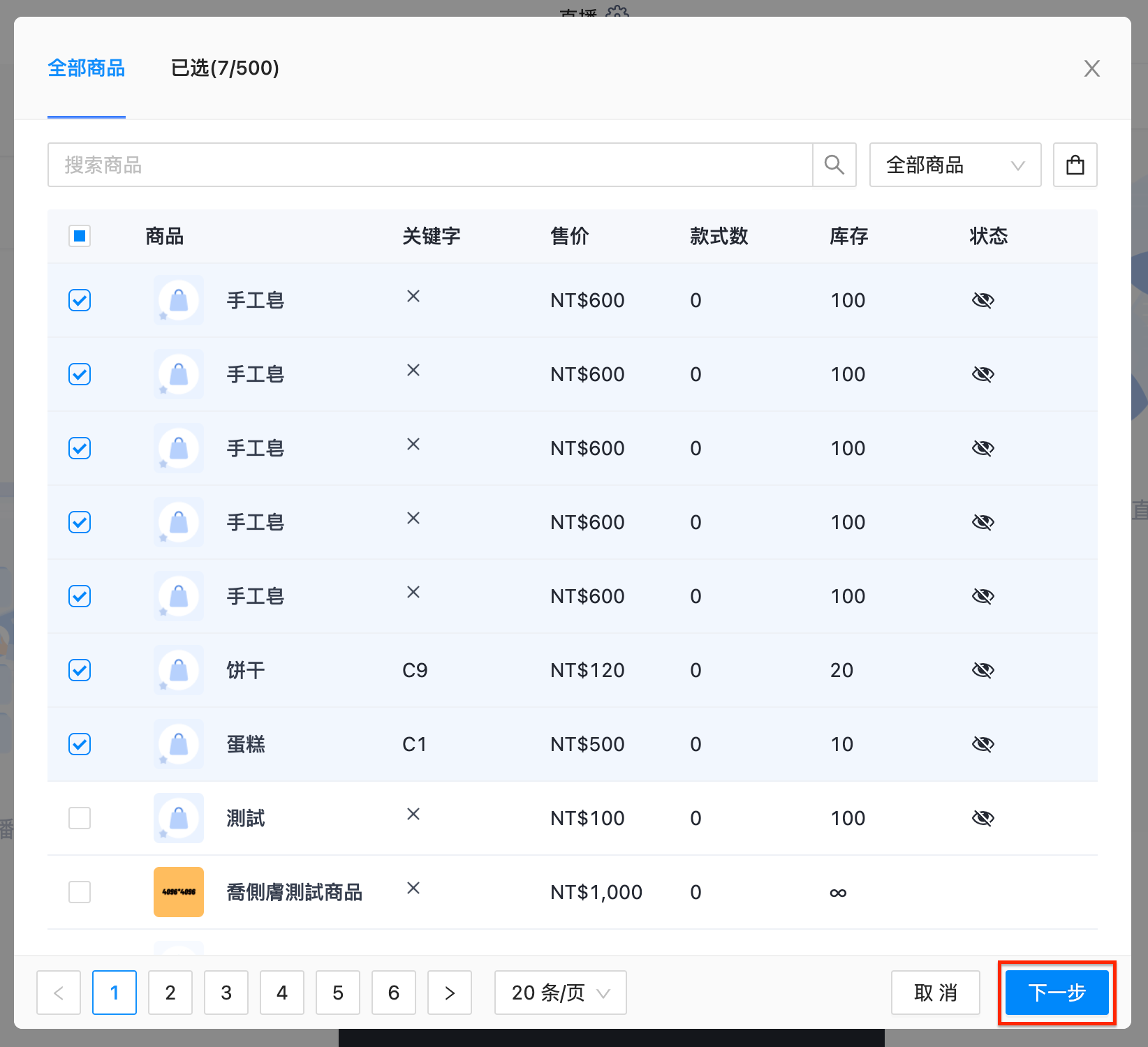This screenshot has height=1047, width=1148.
Task: Toggle the select-all header checkbox
Action: click(80, 236)
